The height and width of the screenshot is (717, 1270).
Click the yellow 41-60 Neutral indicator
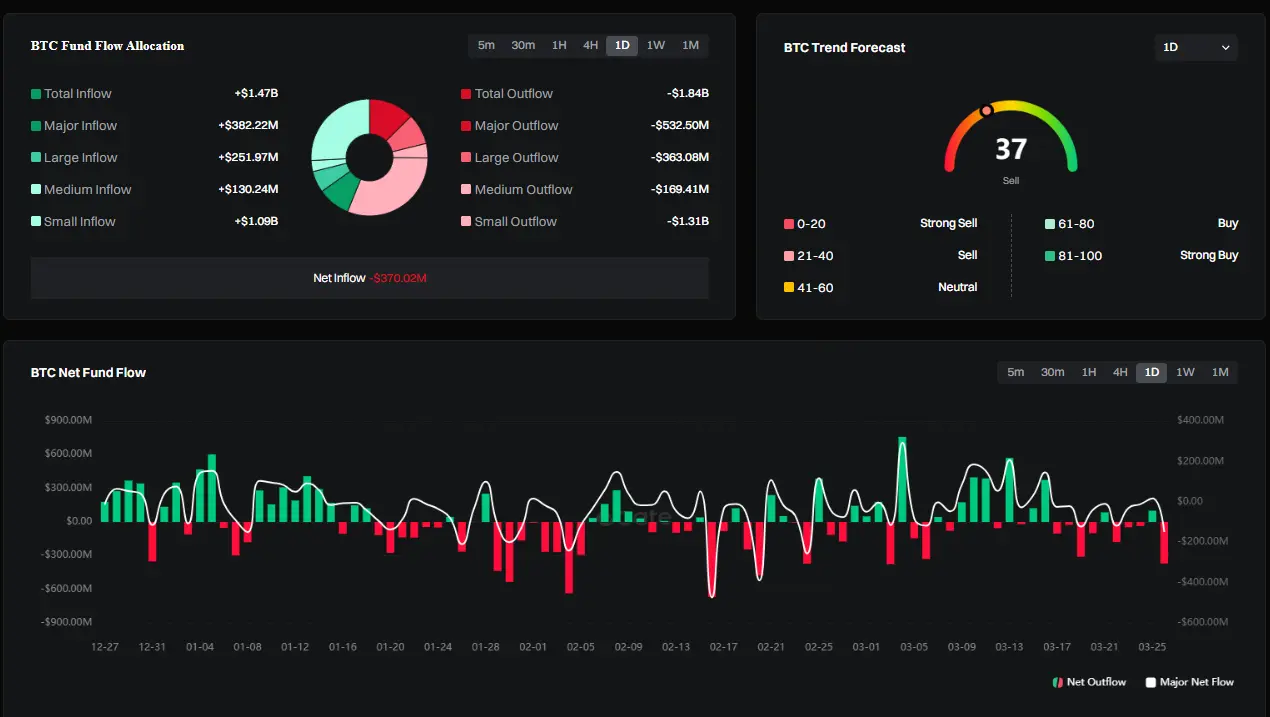pos(789,288)
